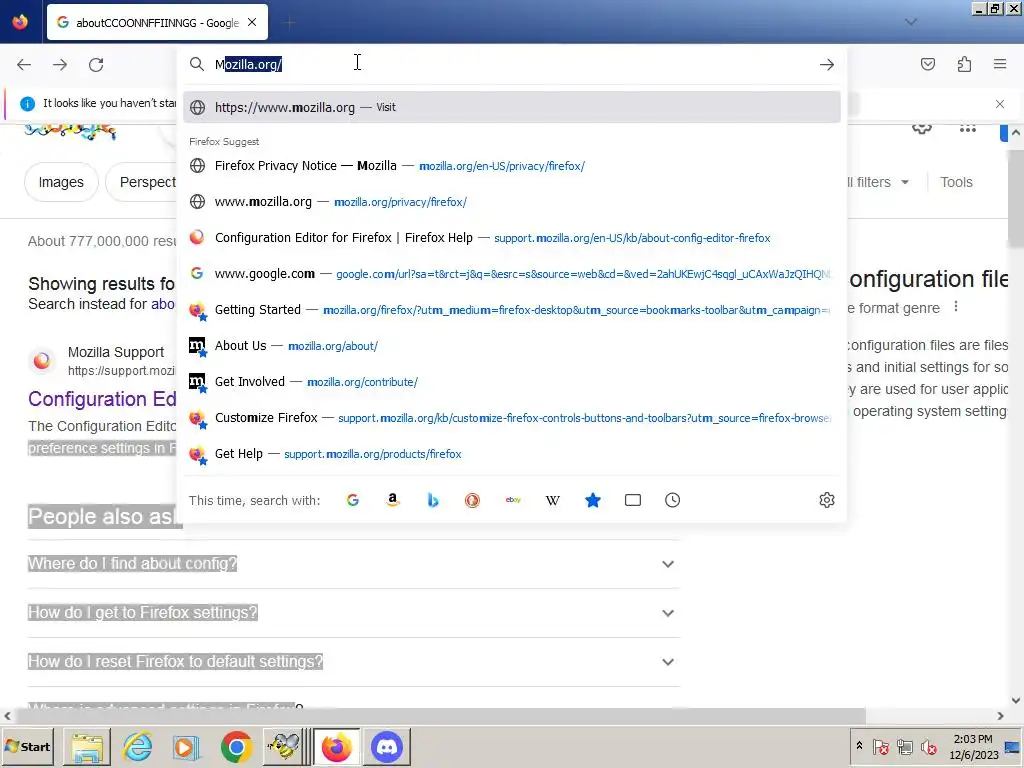Select the www.google.com suggestion
Image resolution: width=1024 pixels, height=768 pixels.
pyautogui.click(x=511, y=274)
